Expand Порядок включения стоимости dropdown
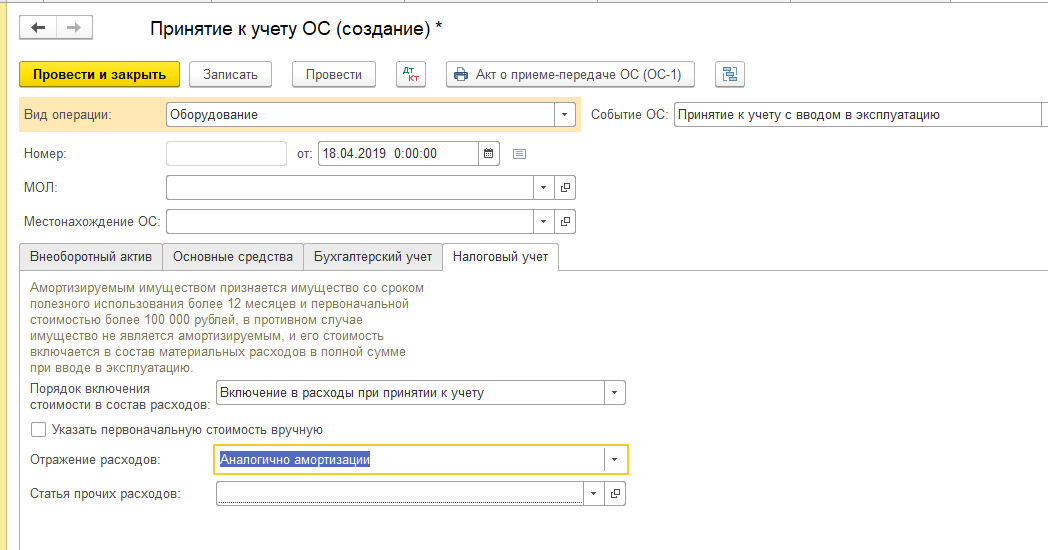Viewport: 1048px width, 550px height. coord(615,393)
